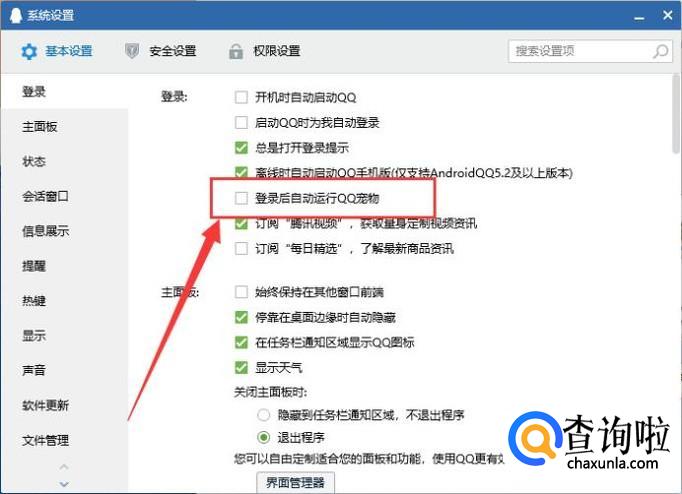Open the 基本设置 tab

pyautogui.click(x=57, y=51)
